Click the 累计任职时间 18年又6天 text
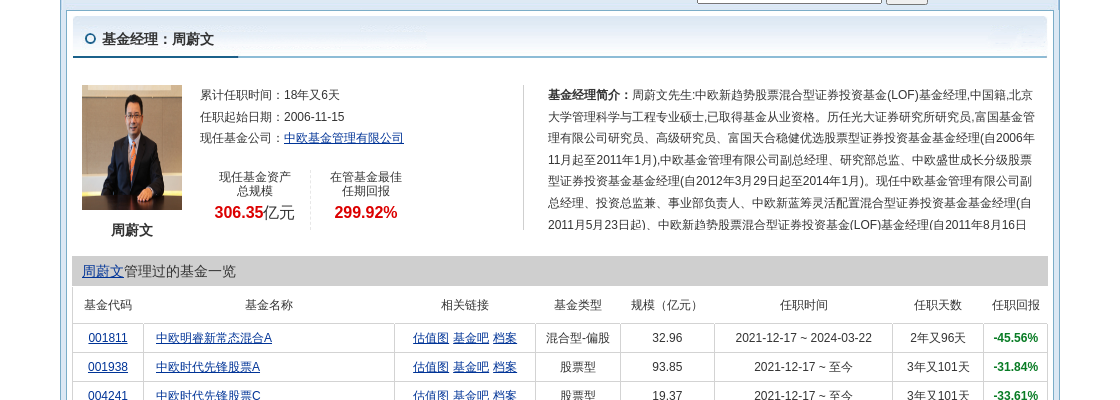1120x400 pixels. [x=270, y=94]
